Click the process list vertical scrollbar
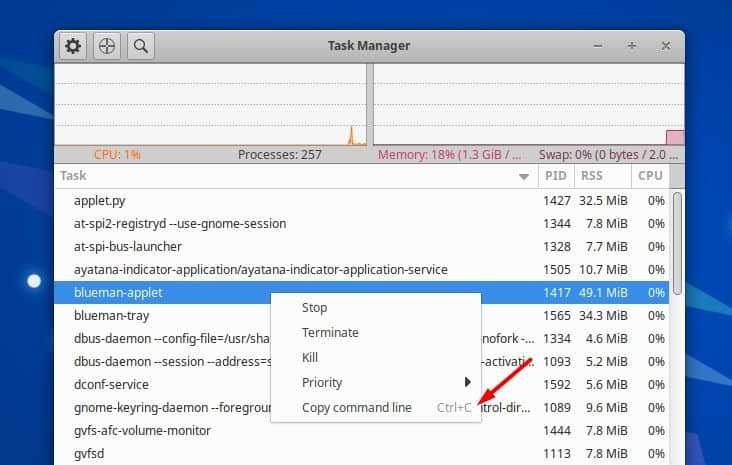732x465 pixels. [x=677, y=243]
